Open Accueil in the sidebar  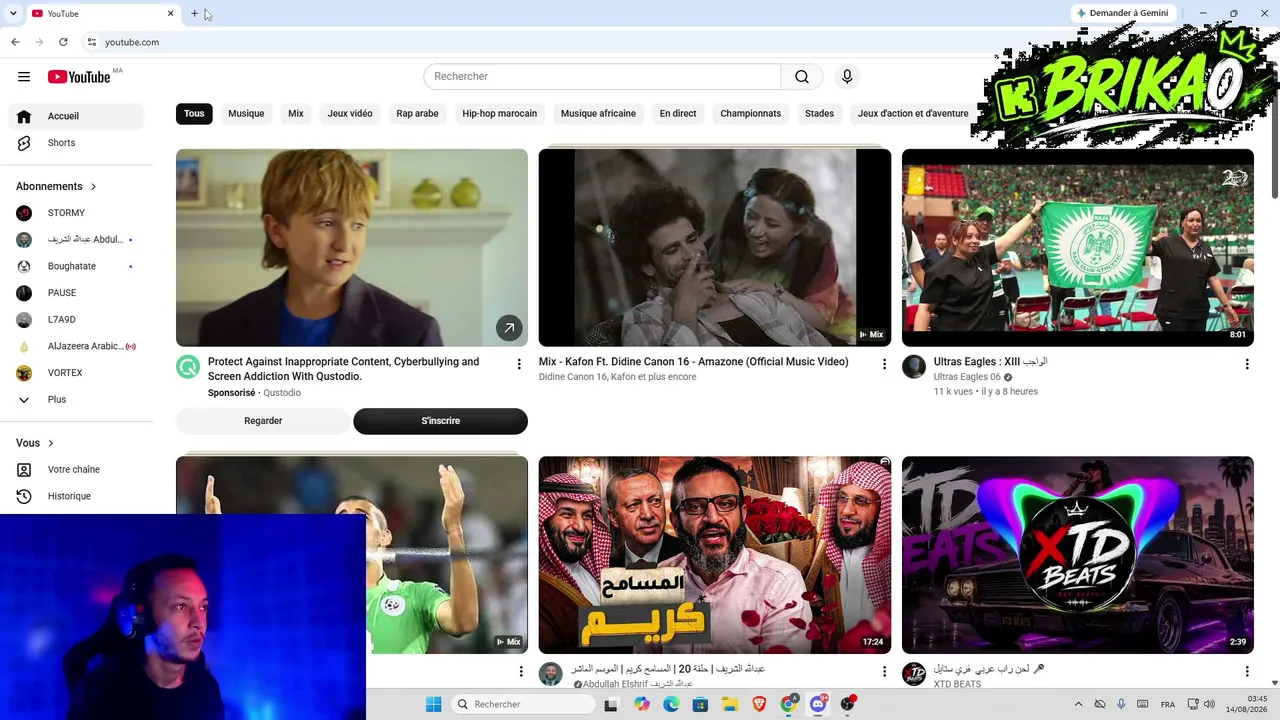77,116
